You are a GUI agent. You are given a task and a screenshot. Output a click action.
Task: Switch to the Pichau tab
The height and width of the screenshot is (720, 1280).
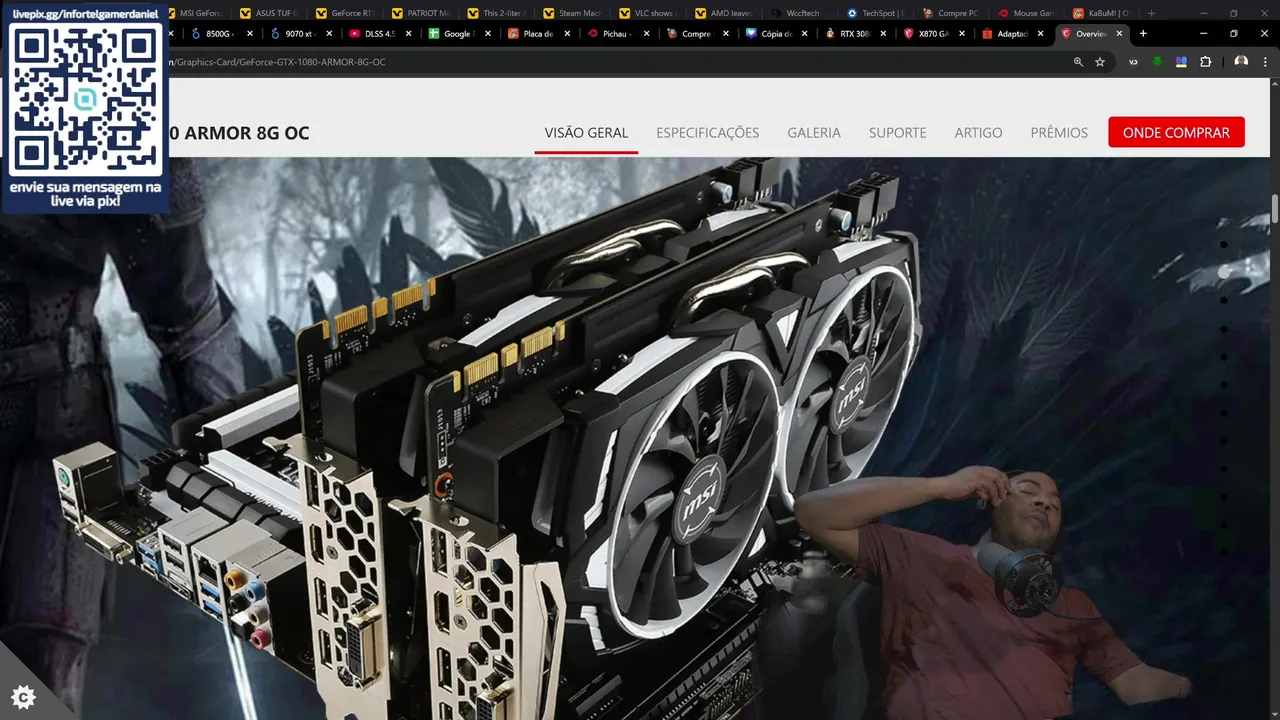614,33
